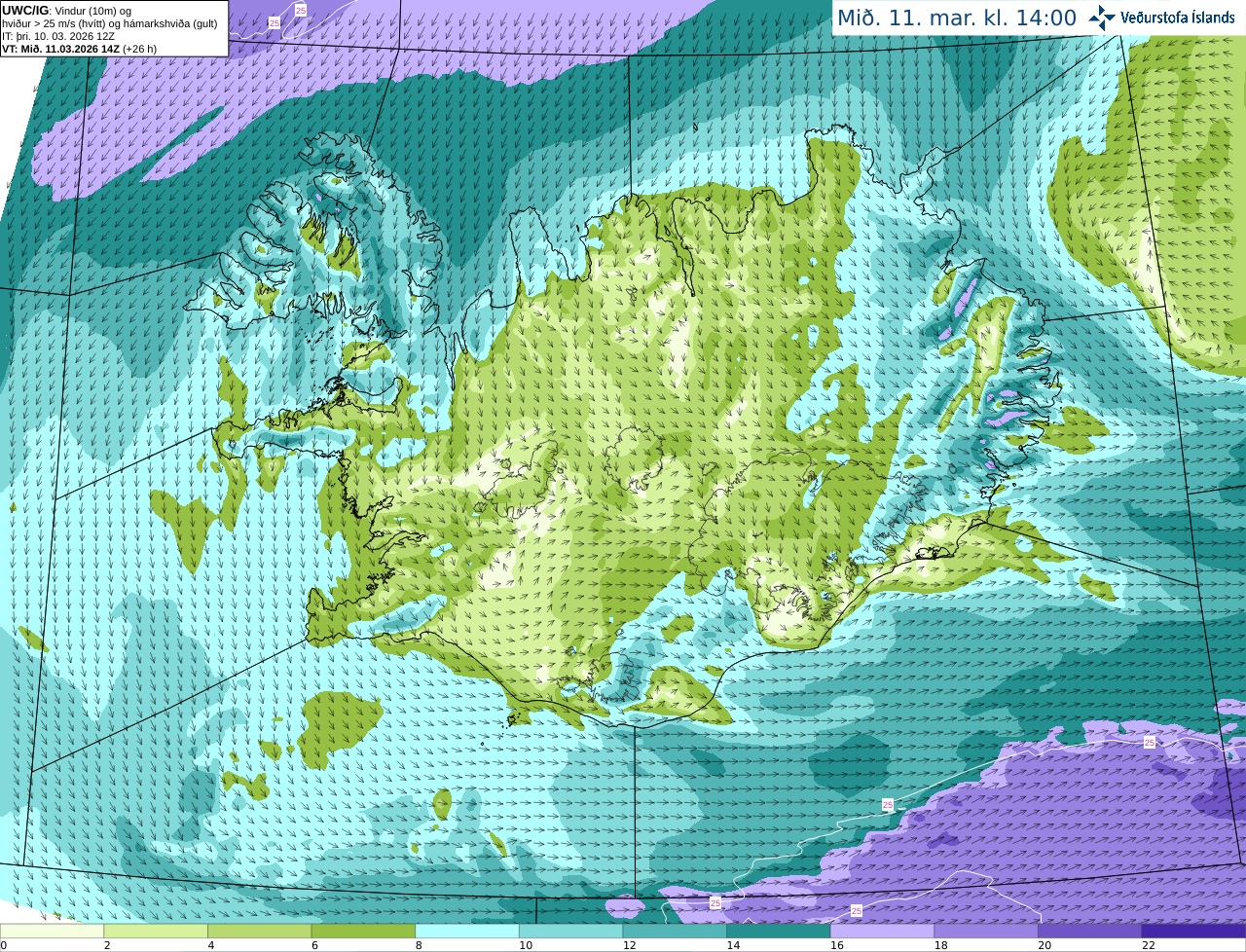Click the Veðurstofa Íslands name text
Screen dimensions: 1246x952
point(1178,18)
